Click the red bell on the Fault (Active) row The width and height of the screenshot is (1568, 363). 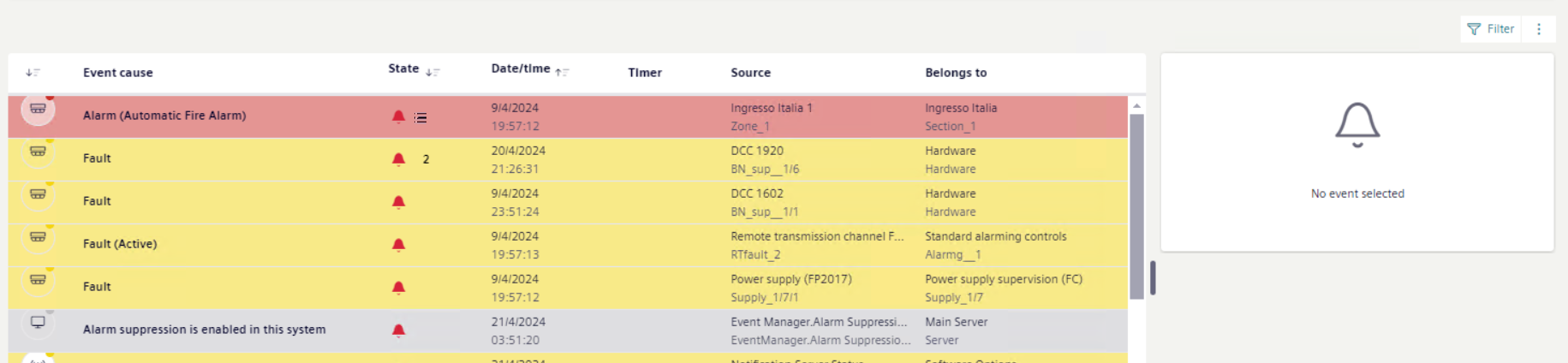[x=398, y=245]
